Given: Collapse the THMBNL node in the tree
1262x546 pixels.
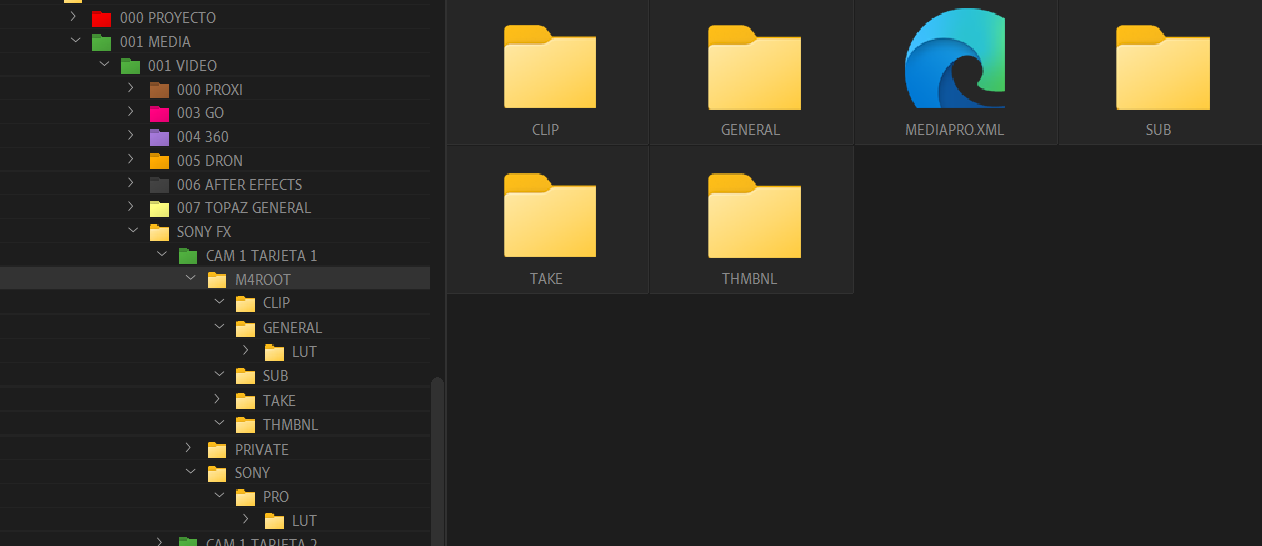Looking at the screenshot, I should pyautogui.click(x=218, y=424).
